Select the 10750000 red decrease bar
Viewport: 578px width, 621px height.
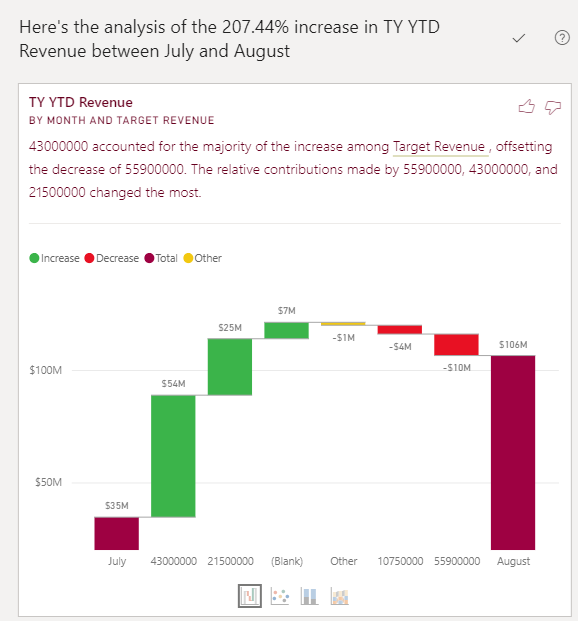pyautogui.click(x=400, y=330)
